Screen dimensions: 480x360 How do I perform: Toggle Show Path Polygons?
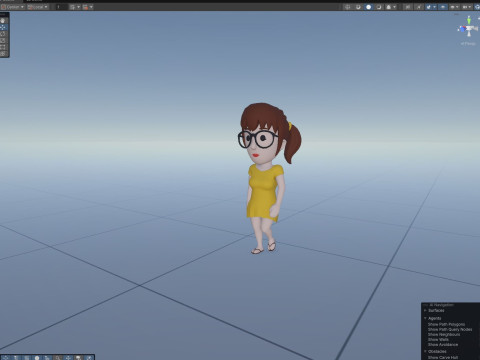click(x=446, y=324)
